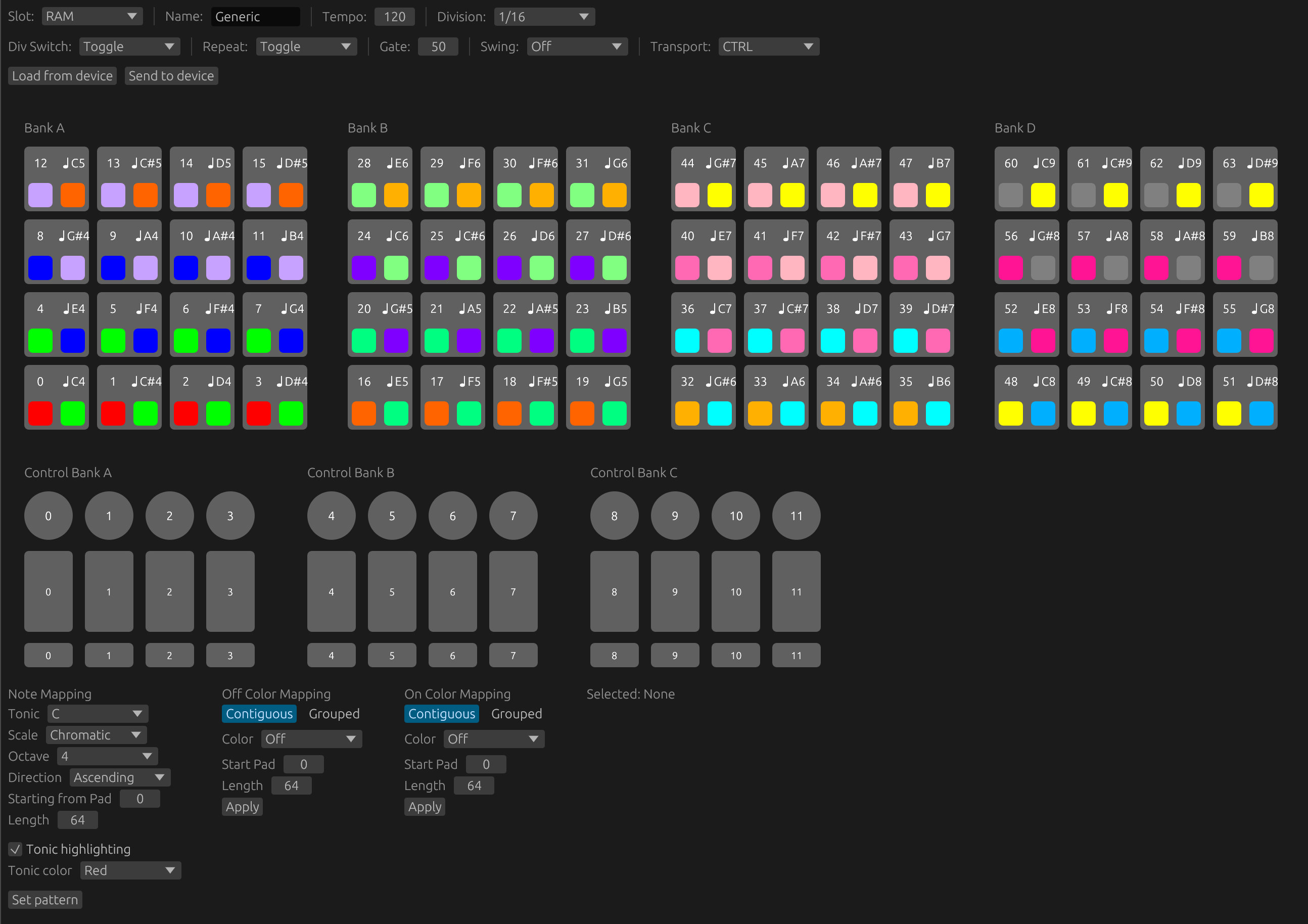Click pad 60 (C9) in Bank D
The image size is (1308, 924).
point(1027,178)
